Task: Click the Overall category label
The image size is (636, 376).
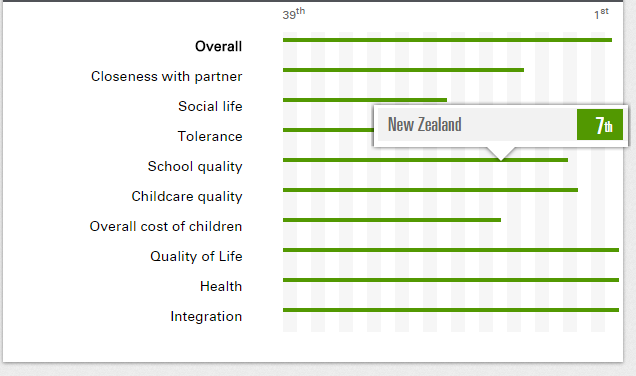Action: (218, 46)
